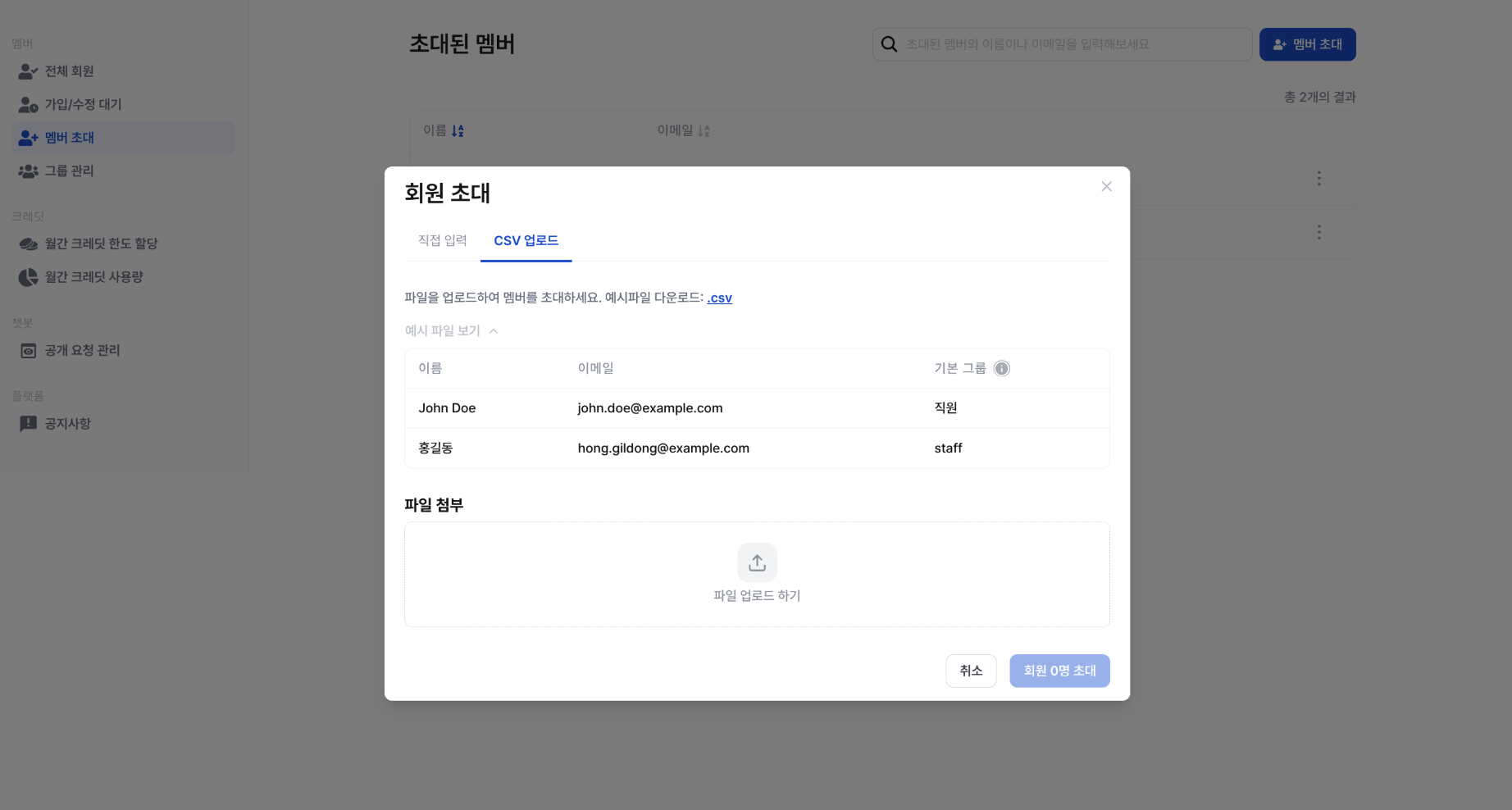The width and height of the screenshot is (1512, 810).
Task: Click the search magnifier icon
Action: click(889, 44)
